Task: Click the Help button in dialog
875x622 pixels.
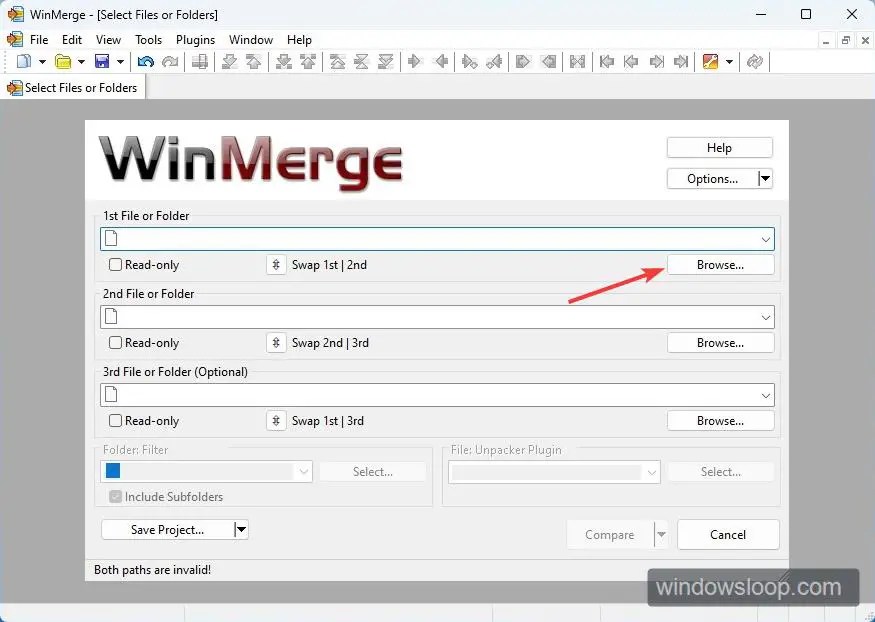Action: point(719,148)
